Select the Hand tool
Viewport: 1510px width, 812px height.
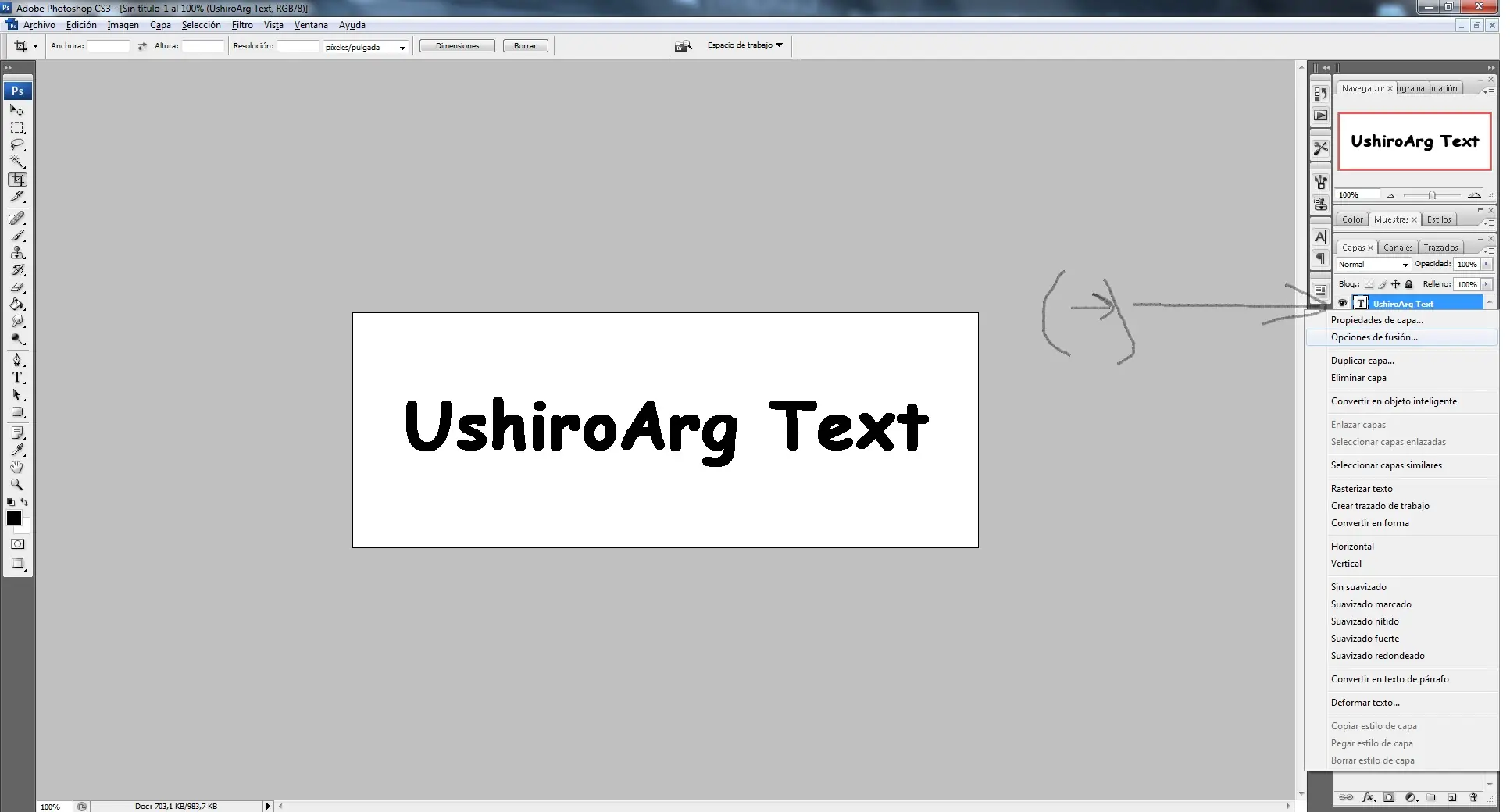[x=17, y=467]
